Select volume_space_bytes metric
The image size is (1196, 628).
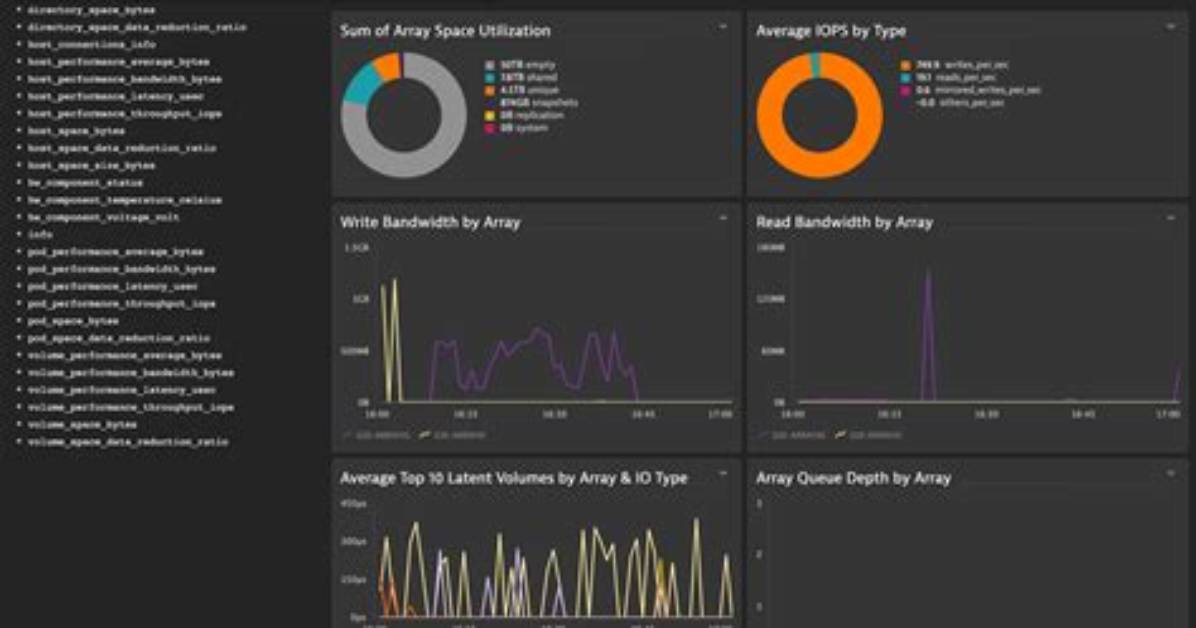[82, 424]
